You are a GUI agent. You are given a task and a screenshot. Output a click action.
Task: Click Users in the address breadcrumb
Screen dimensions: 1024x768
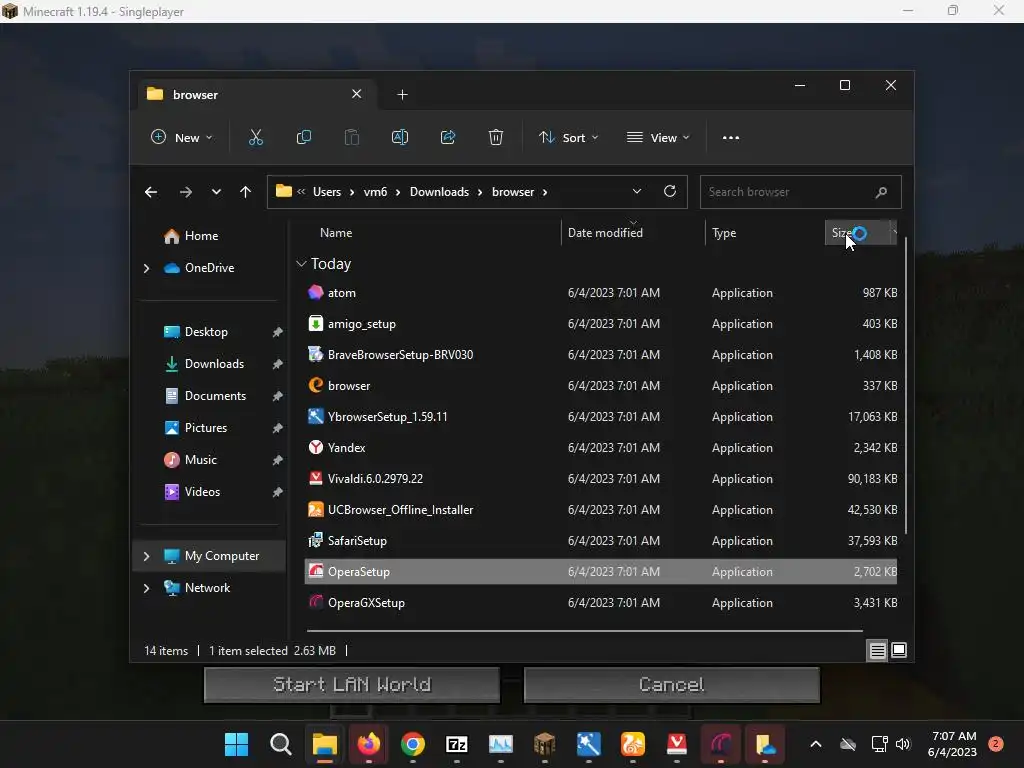(x=327, y=192)
